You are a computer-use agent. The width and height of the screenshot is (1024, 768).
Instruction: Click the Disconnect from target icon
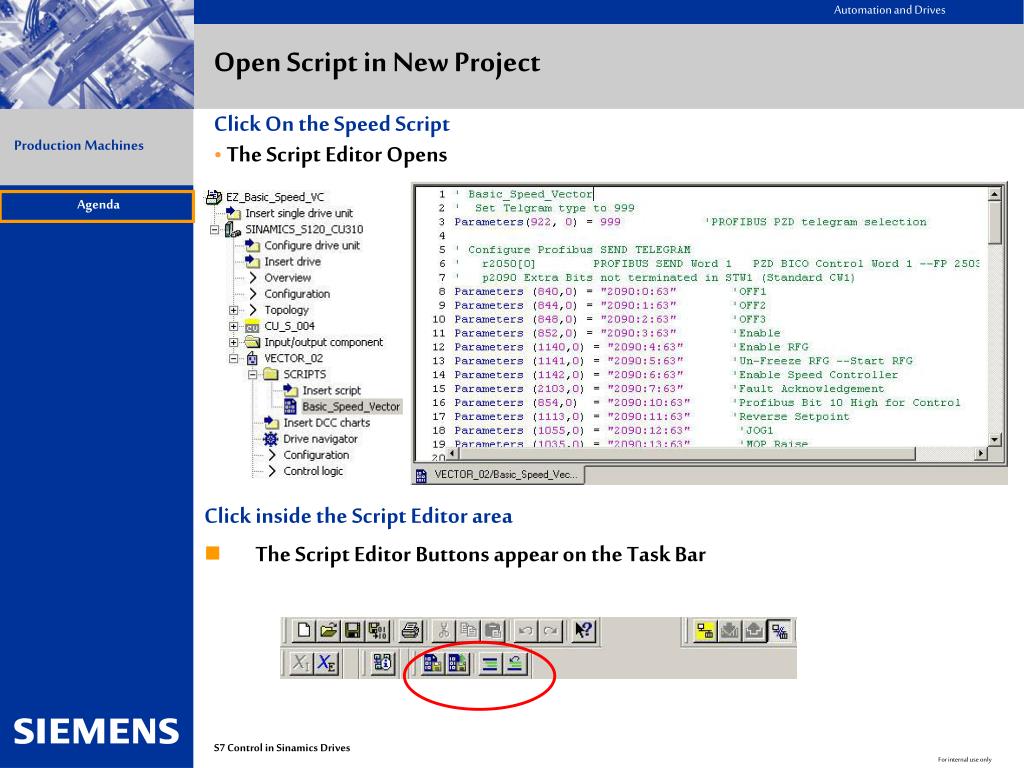(779, 630)
